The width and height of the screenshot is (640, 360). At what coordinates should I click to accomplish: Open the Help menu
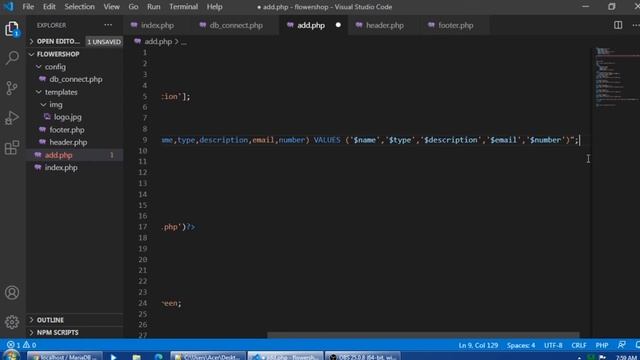(x=214, y=7)
